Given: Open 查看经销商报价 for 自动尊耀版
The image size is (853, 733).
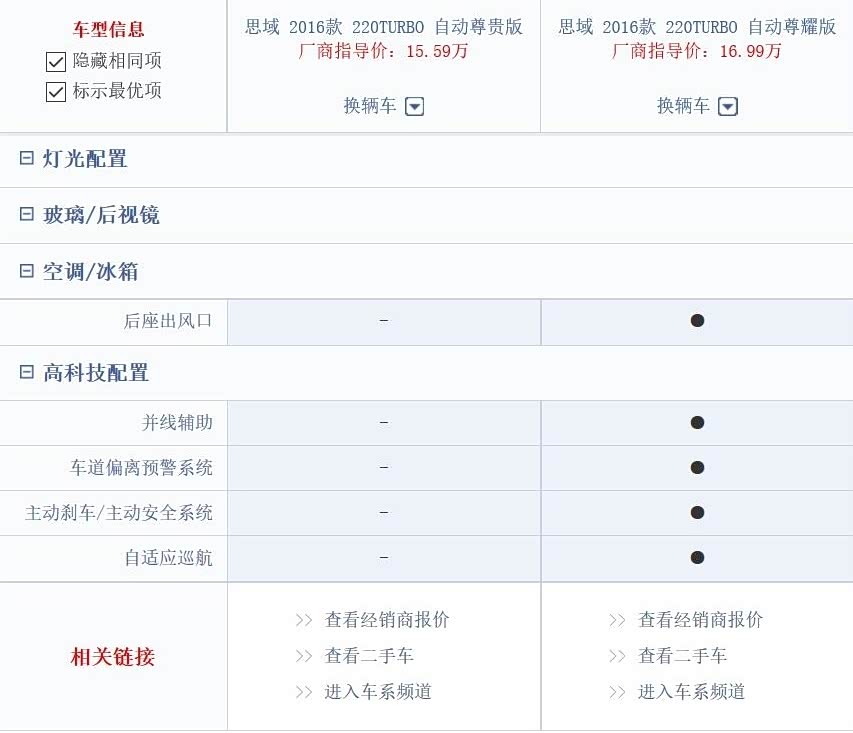Looking at the screenshot, I should pos(700,620).
